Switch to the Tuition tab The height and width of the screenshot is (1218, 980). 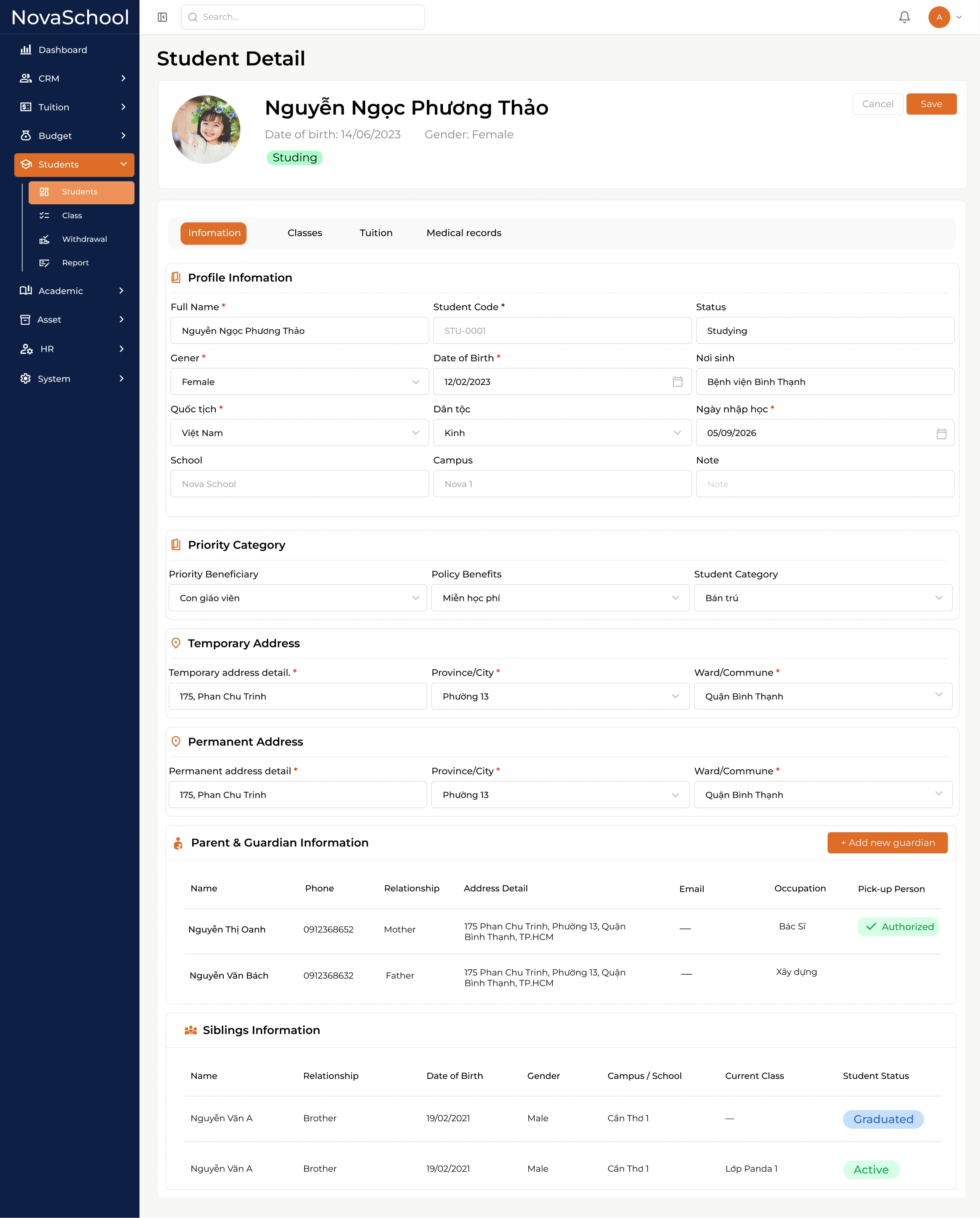coord(376,233)
